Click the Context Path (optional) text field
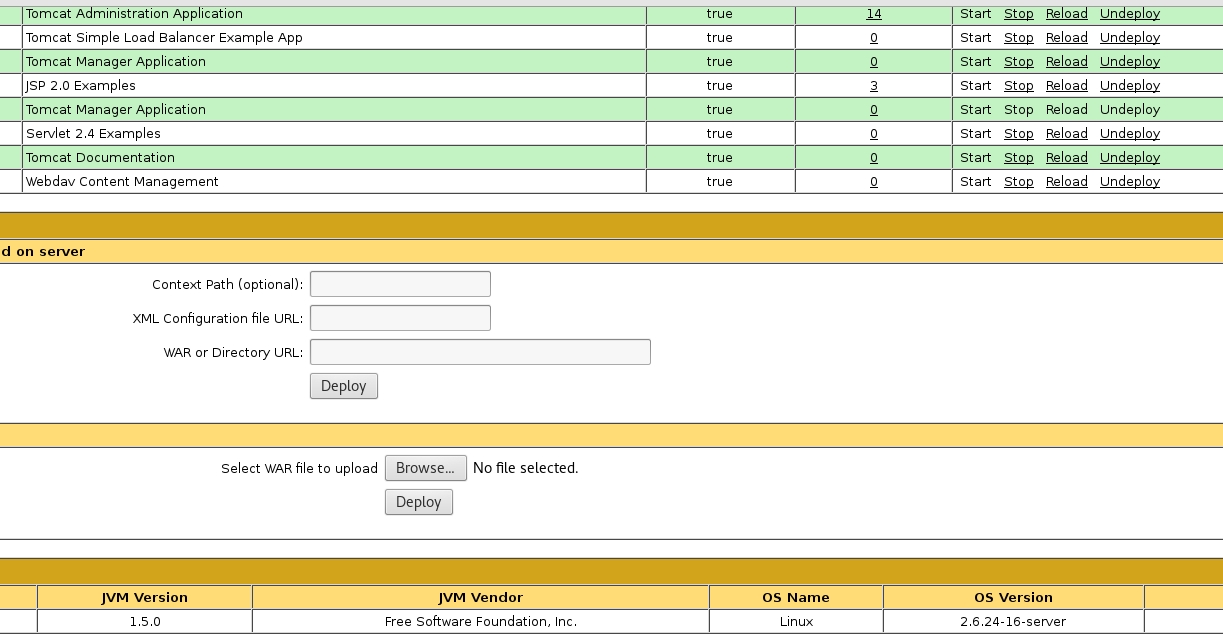The width and height of the screenshot is (1223, 642). click(x=400, y=284)
